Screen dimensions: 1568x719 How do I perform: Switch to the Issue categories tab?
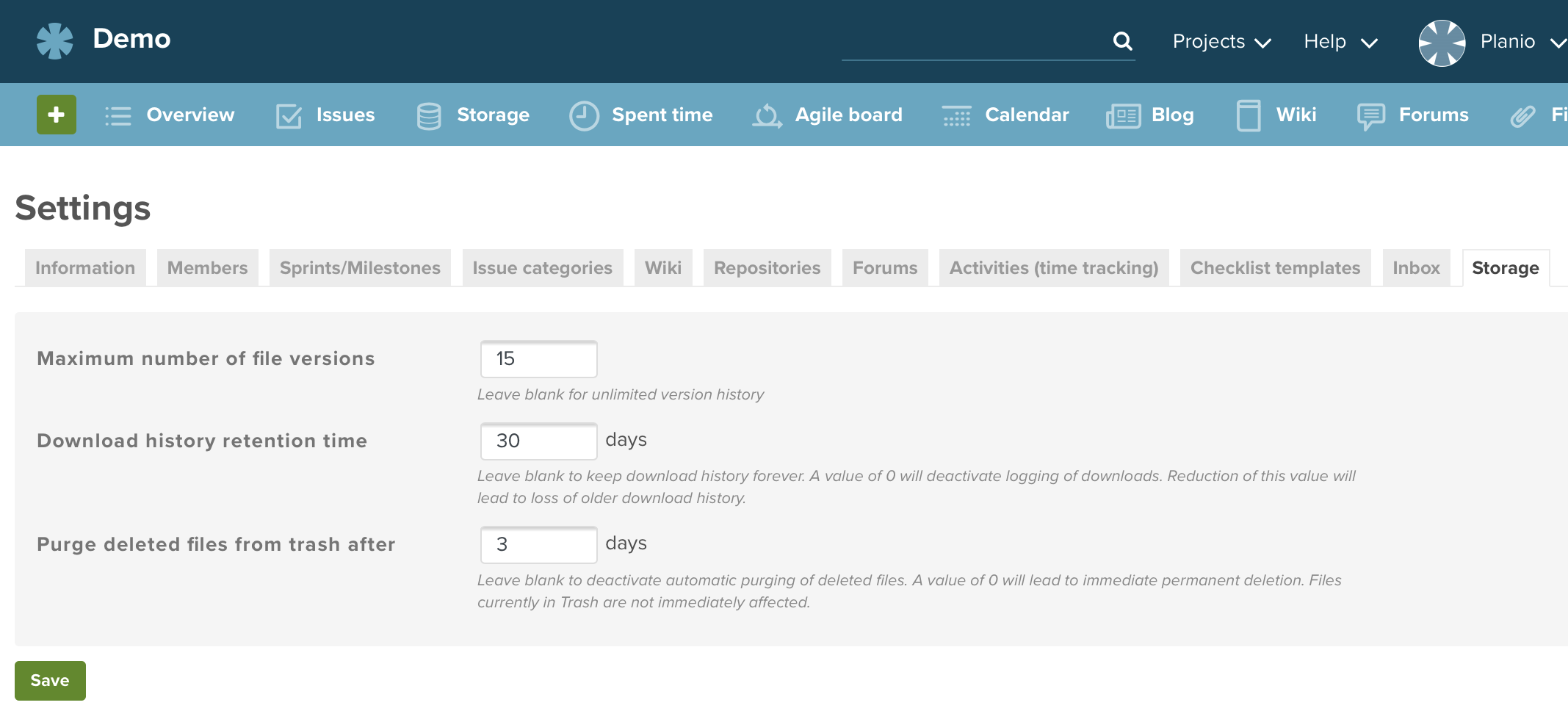click(x=542, y=268)
